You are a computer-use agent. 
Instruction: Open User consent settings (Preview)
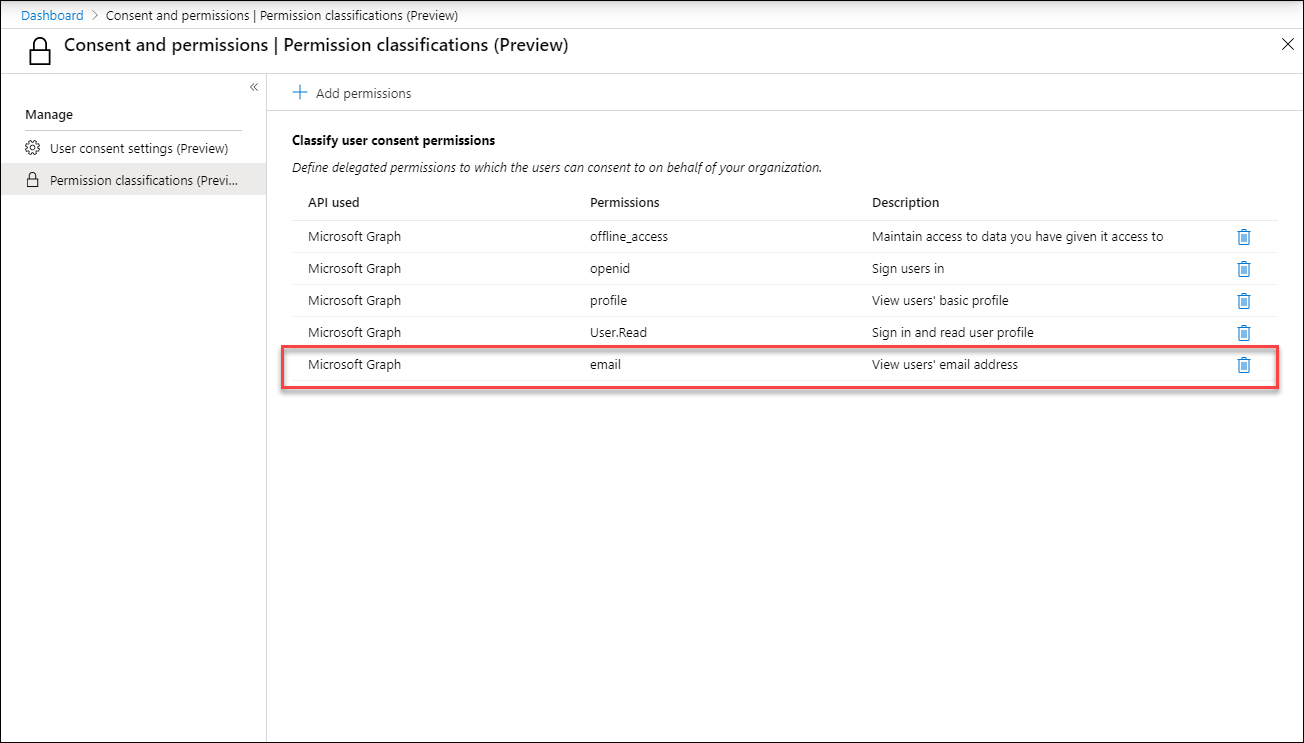coord(139,148)
